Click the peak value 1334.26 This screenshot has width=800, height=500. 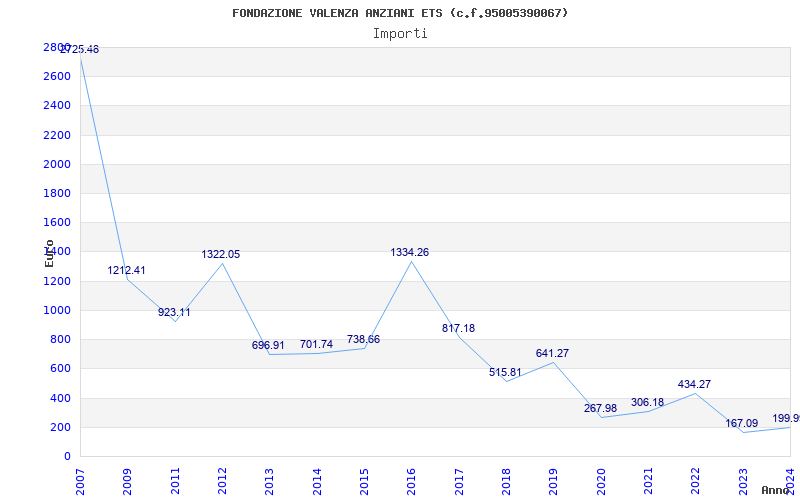click(410, 252)
